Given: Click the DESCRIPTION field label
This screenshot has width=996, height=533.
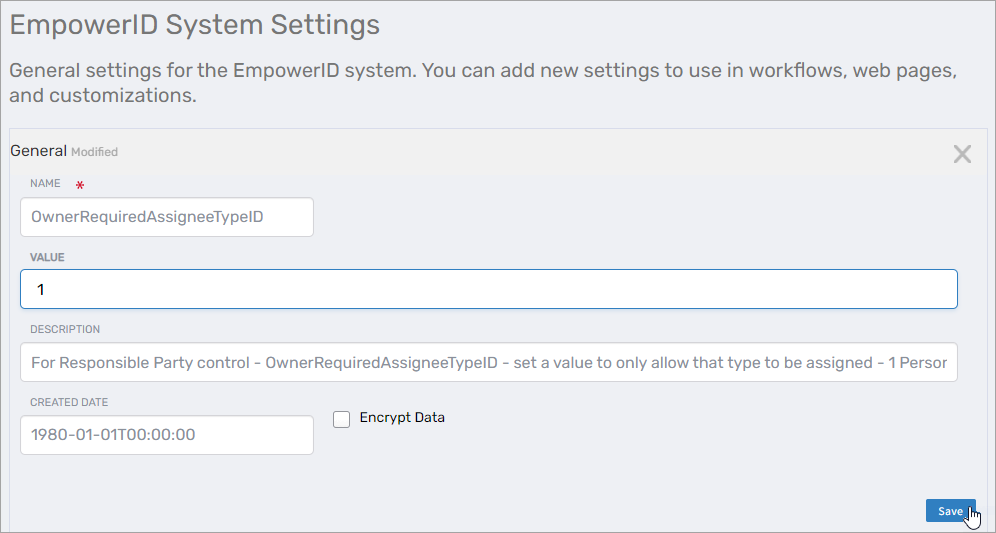Looking at the screenshot, I should click(65, 329).
